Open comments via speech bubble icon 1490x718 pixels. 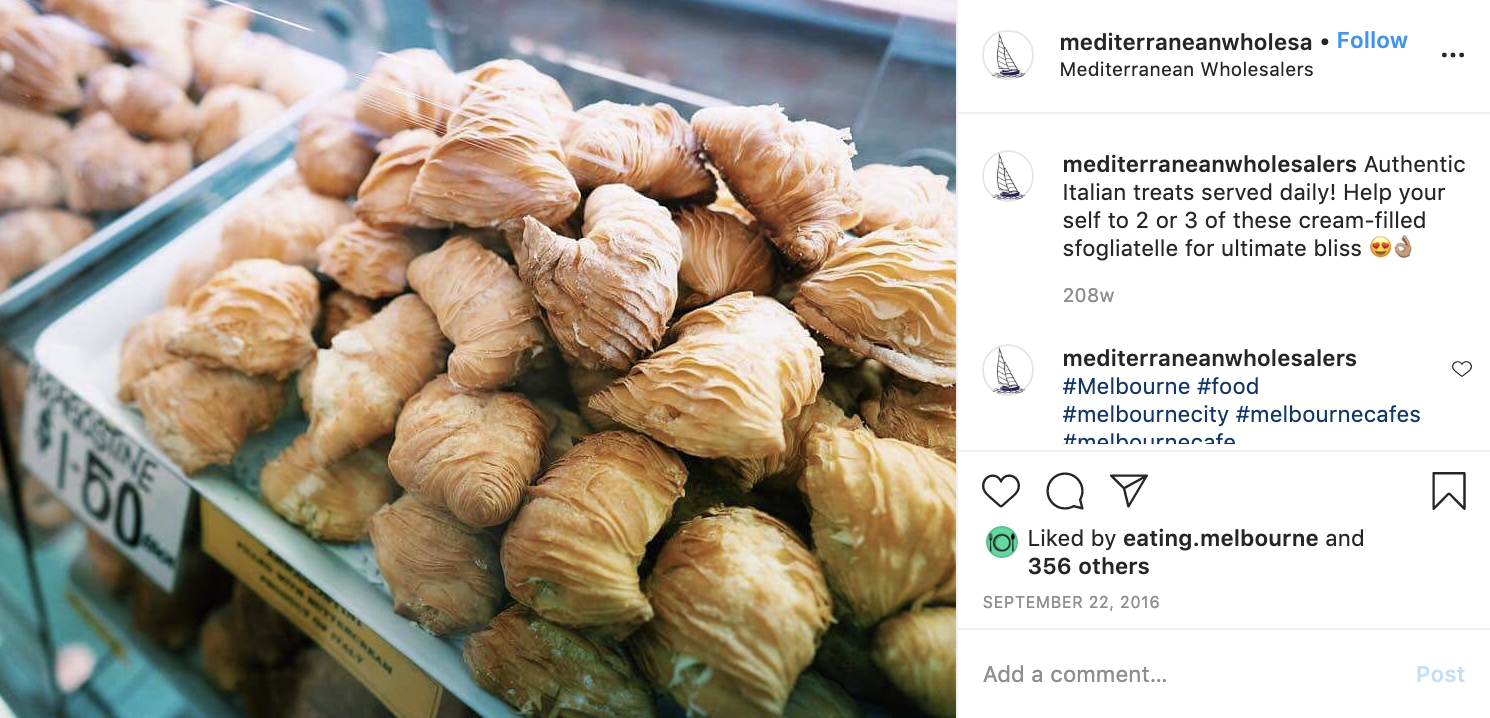(x=1065, y=491)
